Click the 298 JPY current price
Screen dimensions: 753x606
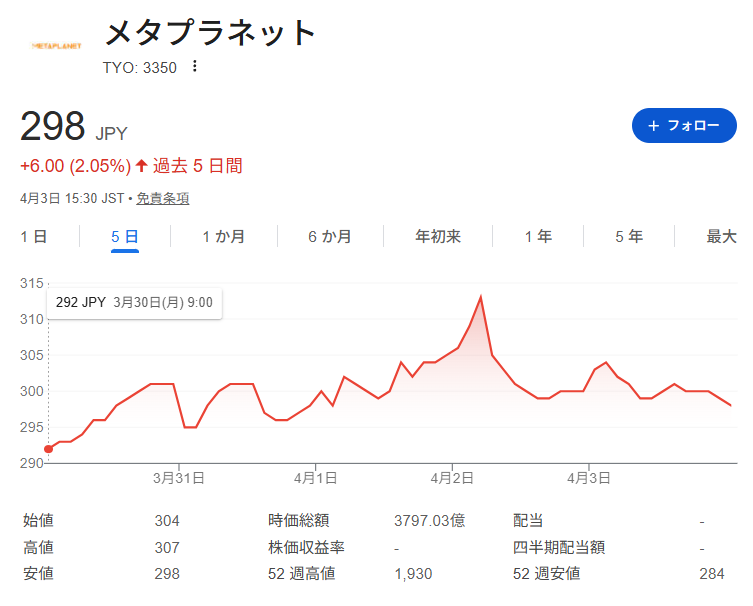[x=73, y=126]
